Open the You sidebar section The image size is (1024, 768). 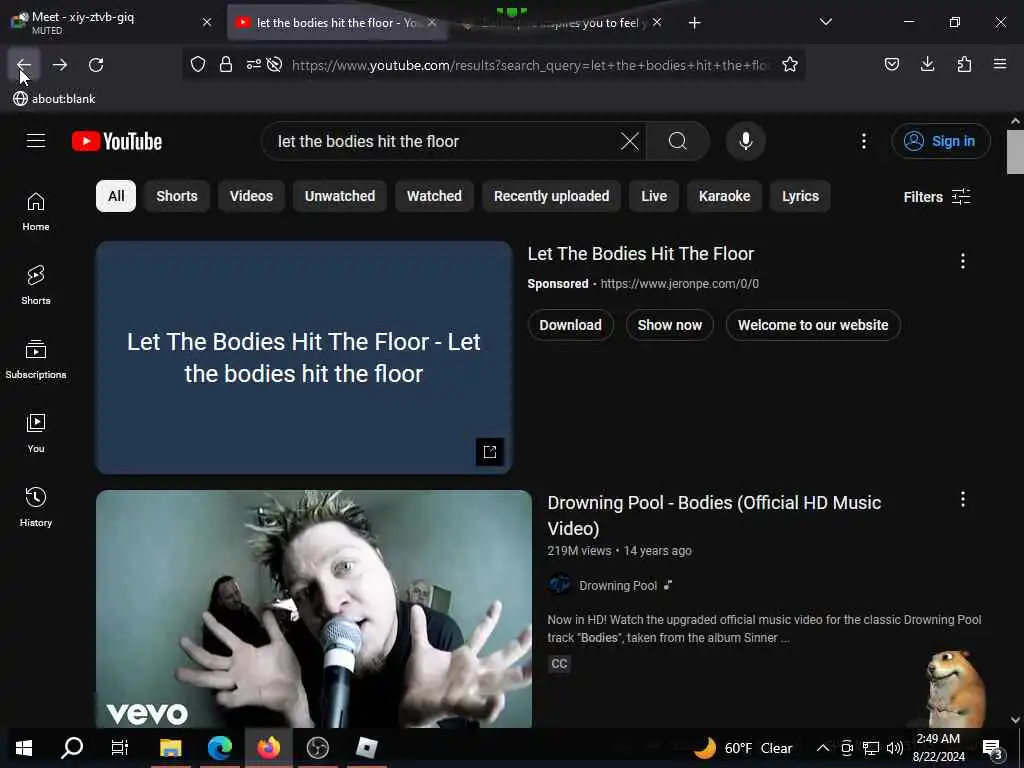[36, 433]
